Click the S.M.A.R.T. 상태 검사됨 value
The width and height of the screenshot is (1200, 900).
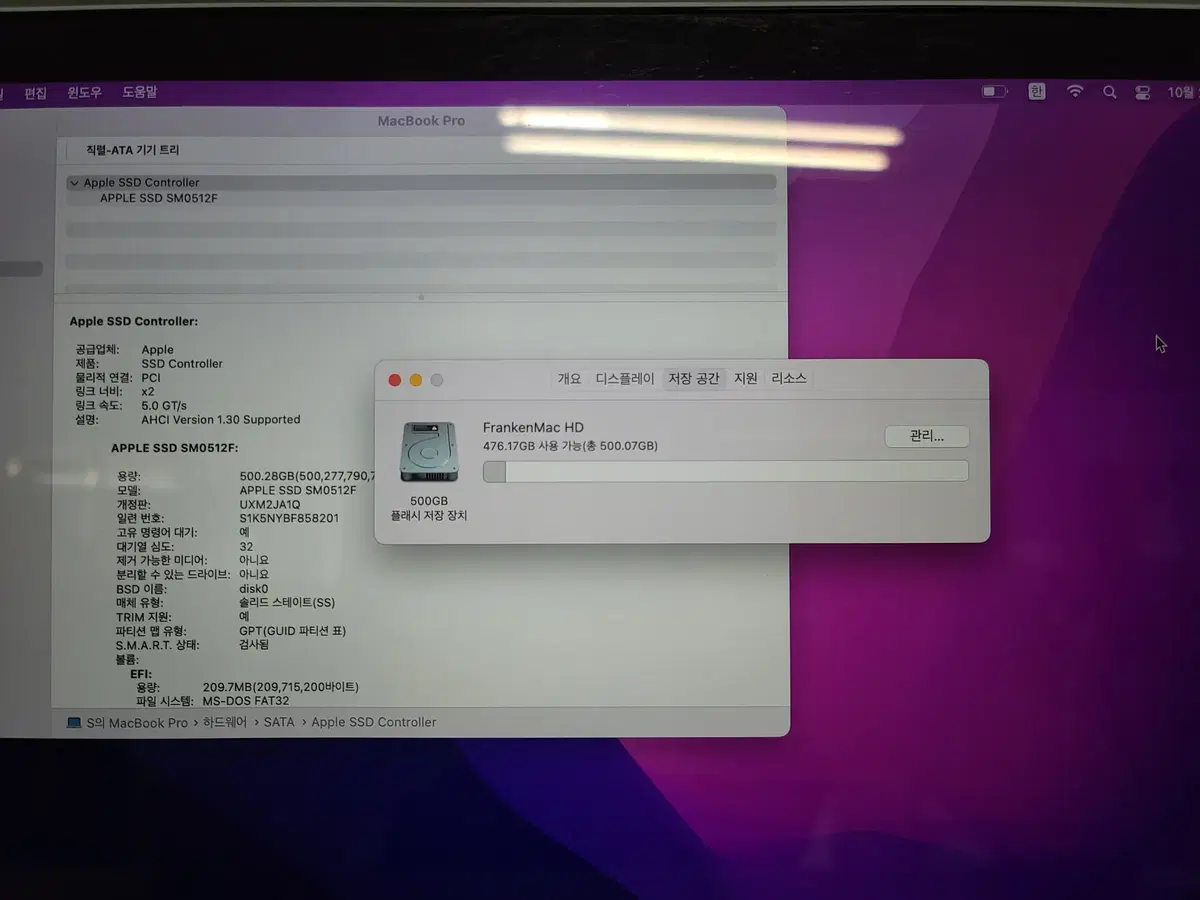254,645
